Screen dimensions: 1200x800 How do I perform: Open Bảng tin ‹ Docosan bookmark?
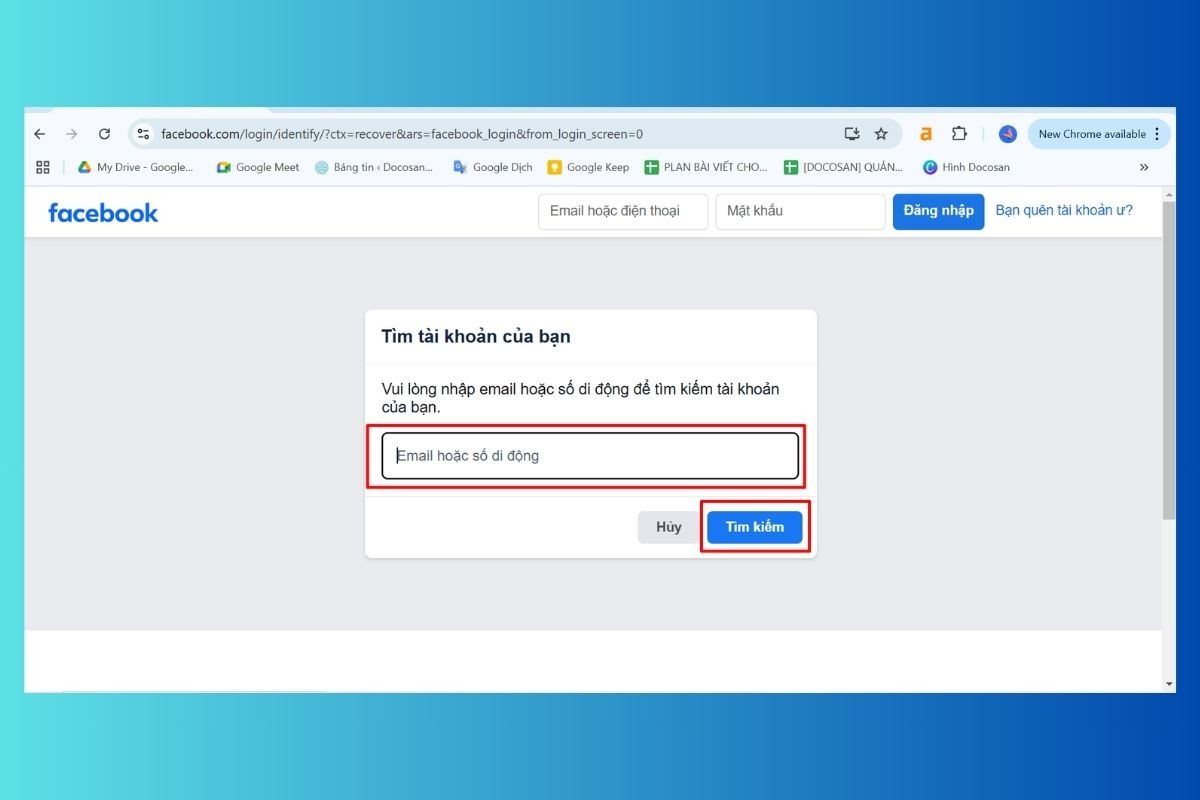coord(374,167)
